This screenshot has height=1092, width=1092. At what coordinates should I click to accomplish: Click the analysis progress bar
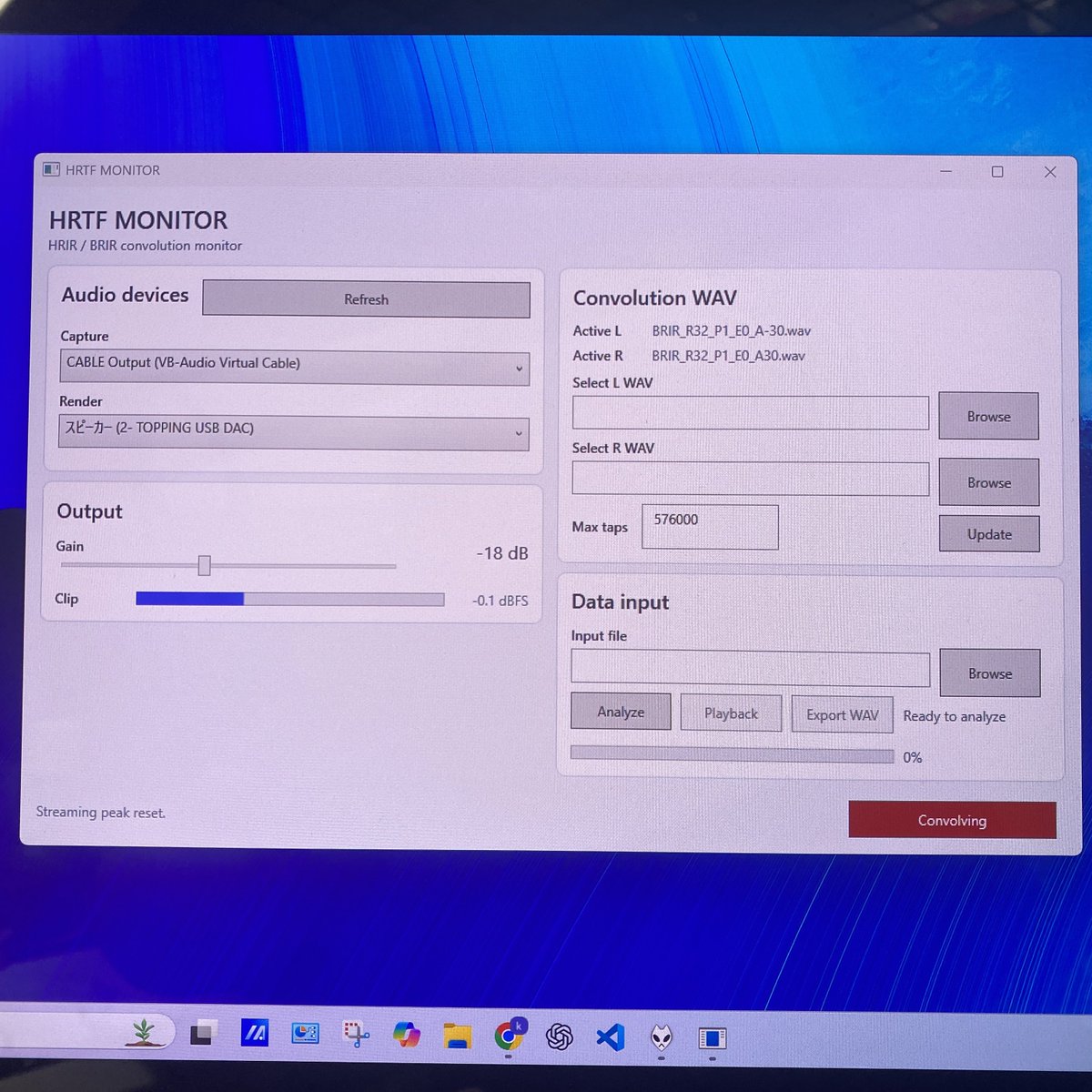pos(733,755)
